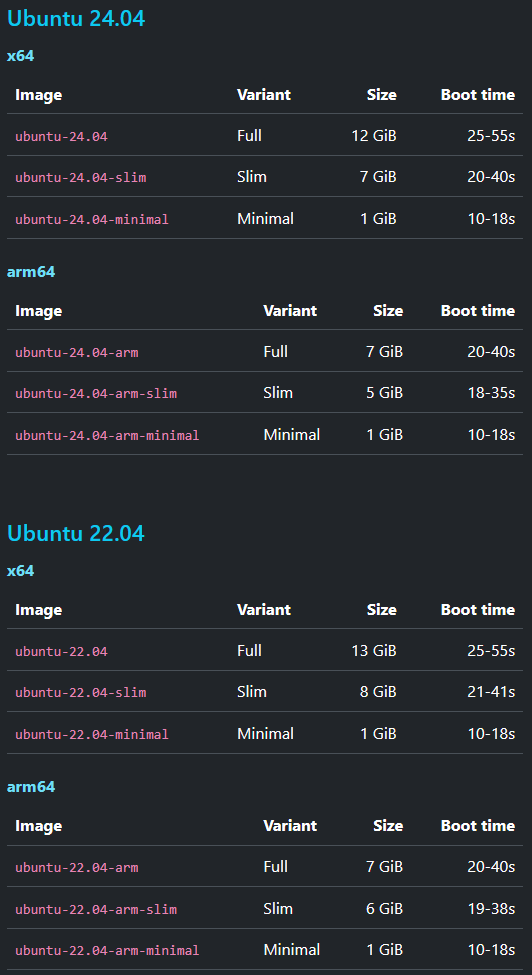
Task: Click 25-55s in the 12 GiB row
Action: tap(491, 136)
